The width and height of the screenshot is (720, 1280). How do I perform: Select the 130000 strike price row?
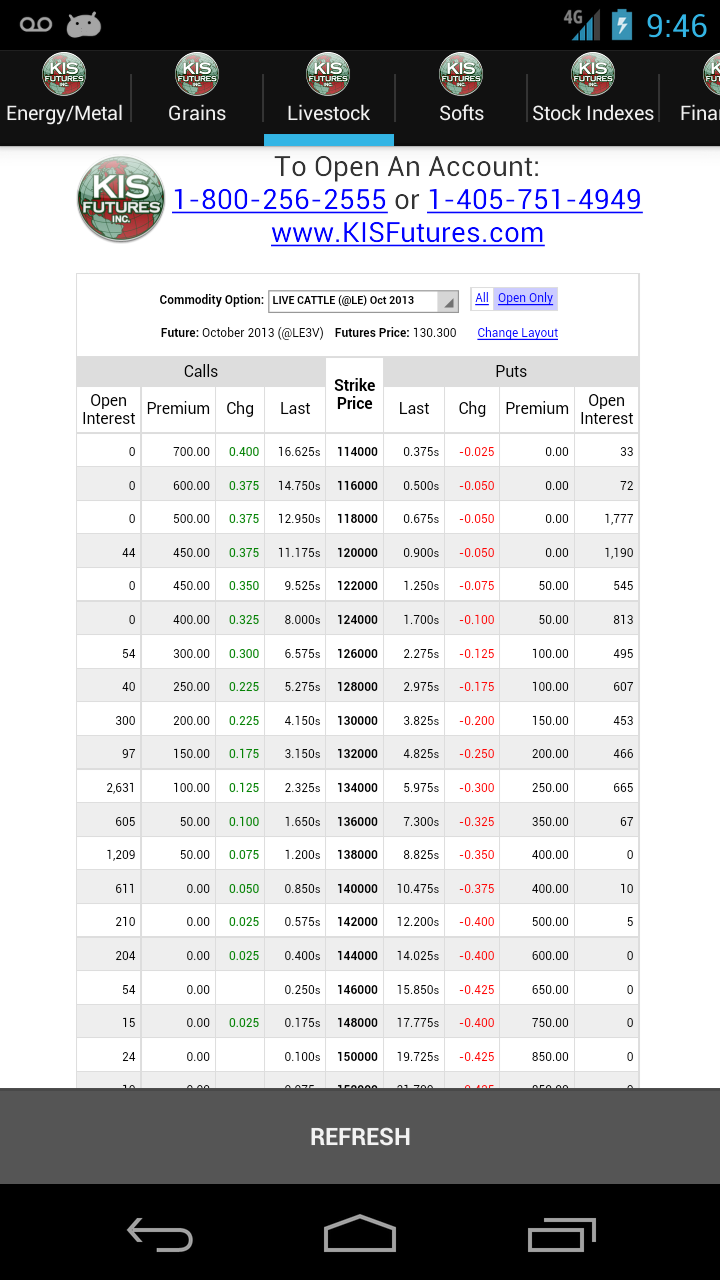(356, 720)
